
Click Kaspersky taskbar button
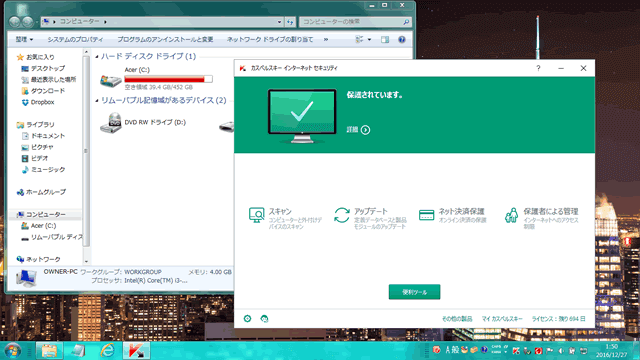tap(136, 351)
